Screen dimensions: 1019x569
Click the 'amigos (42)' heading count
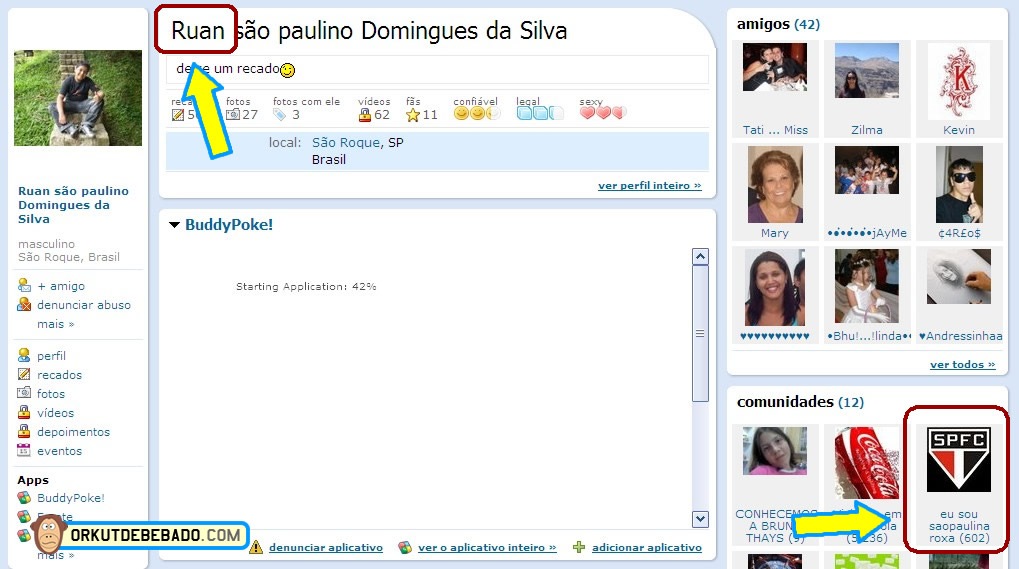click(806, 25)
